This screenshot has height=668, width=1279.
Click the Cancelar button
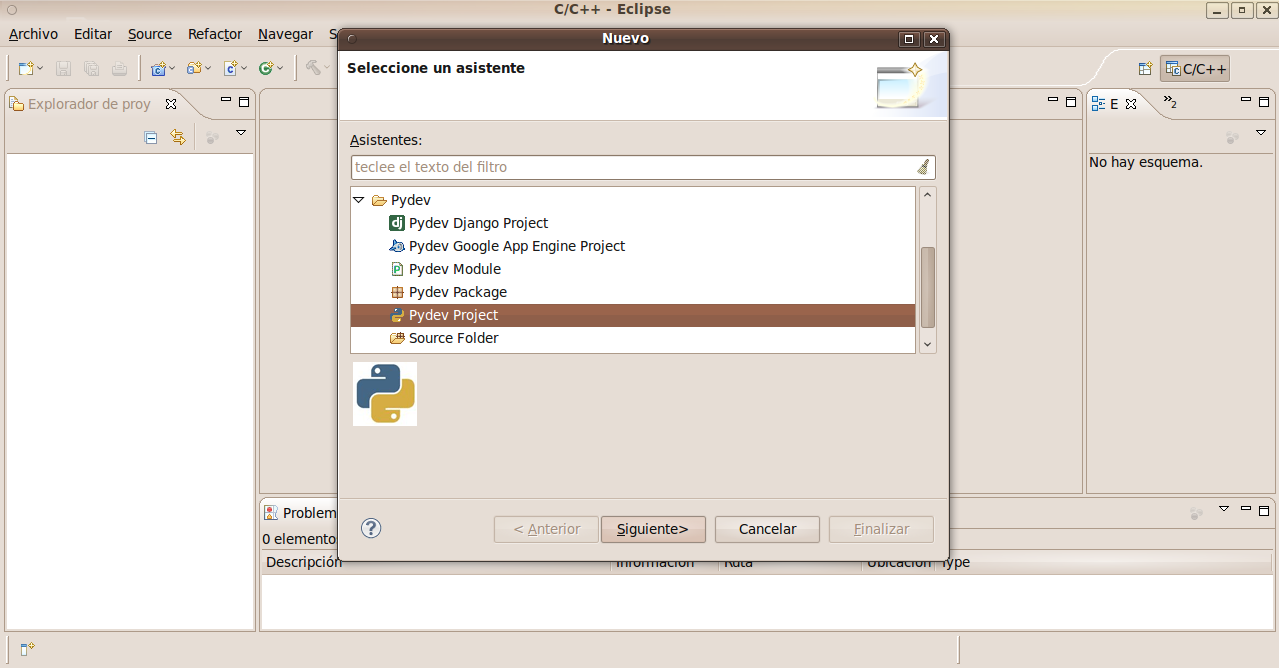pos(768,529)
